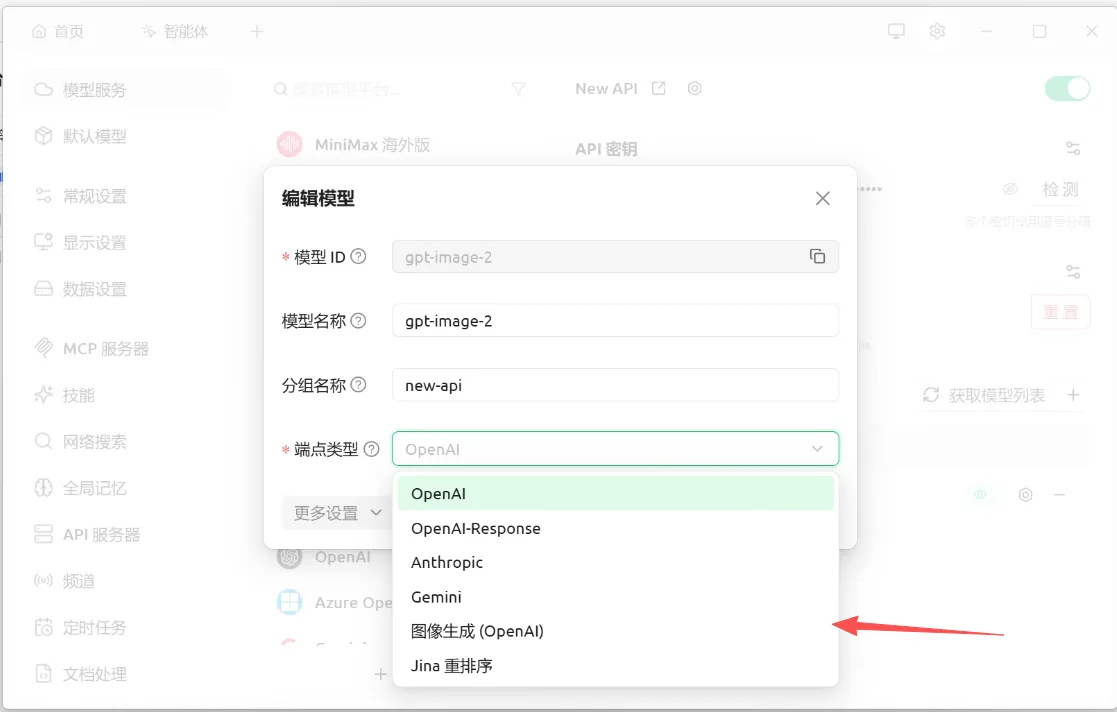Open help for the group name field
This screenshot has height=712, width=1117.
pyautogui.click(x=358, y=385)
